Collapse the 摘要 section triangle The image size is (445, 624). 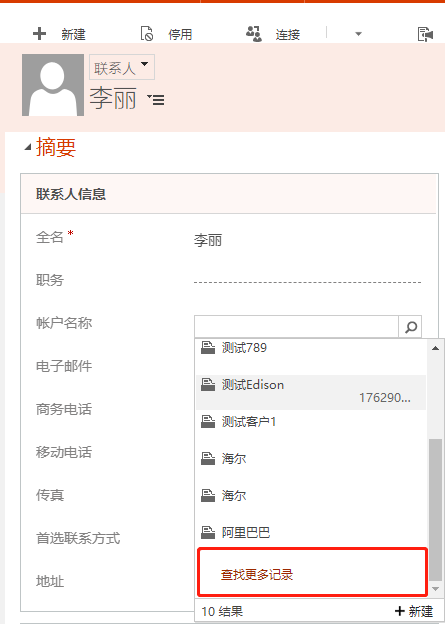27,148
